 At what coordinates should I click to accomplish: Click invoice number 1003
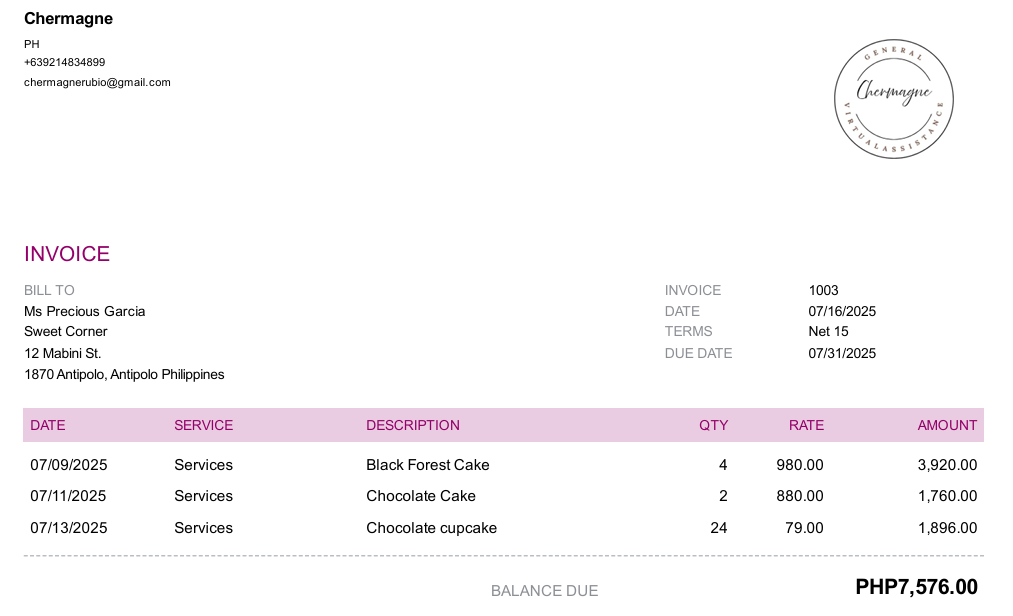click(x=823, y=290)
